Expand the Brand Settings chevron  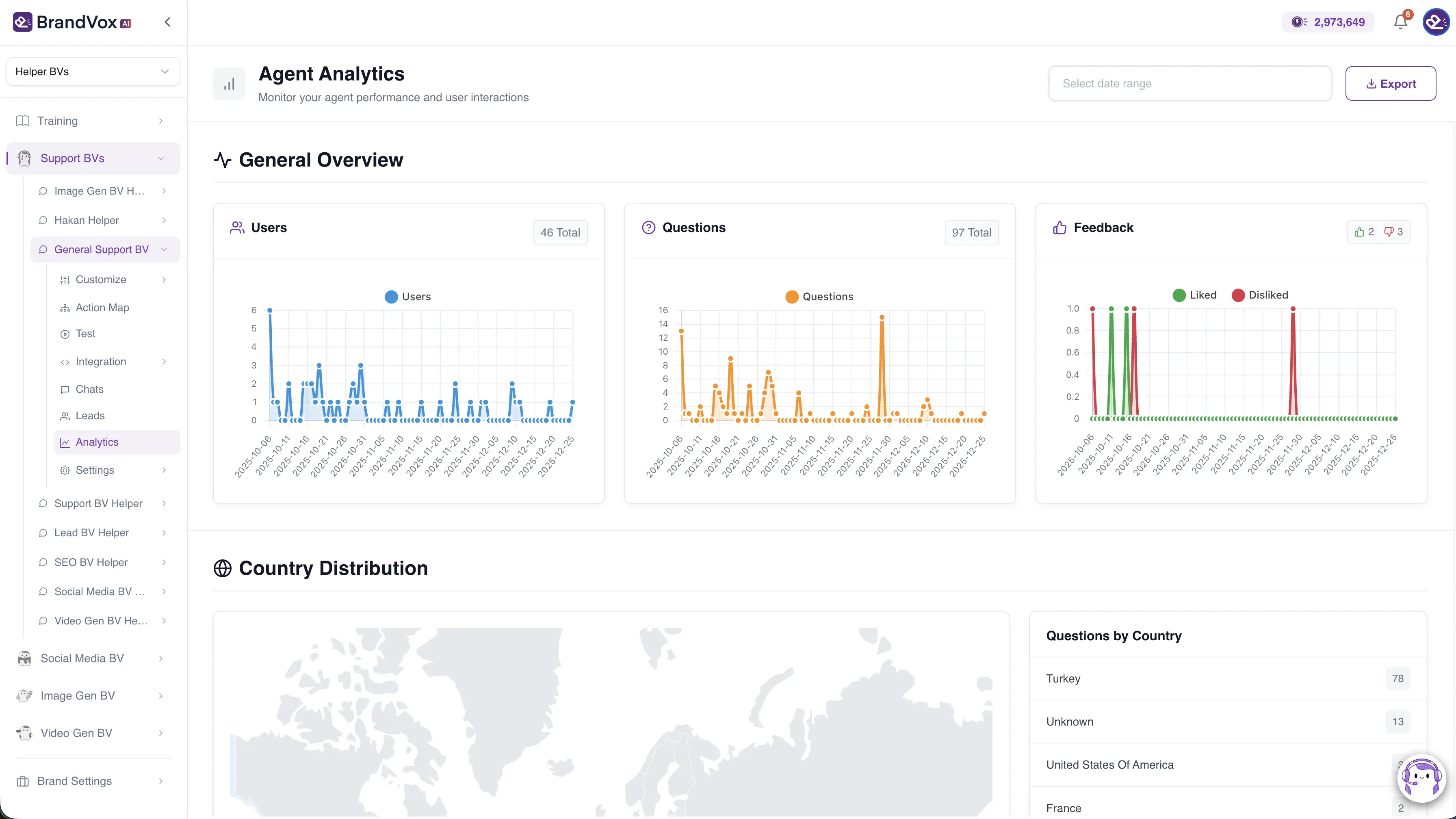click(161, 781)
